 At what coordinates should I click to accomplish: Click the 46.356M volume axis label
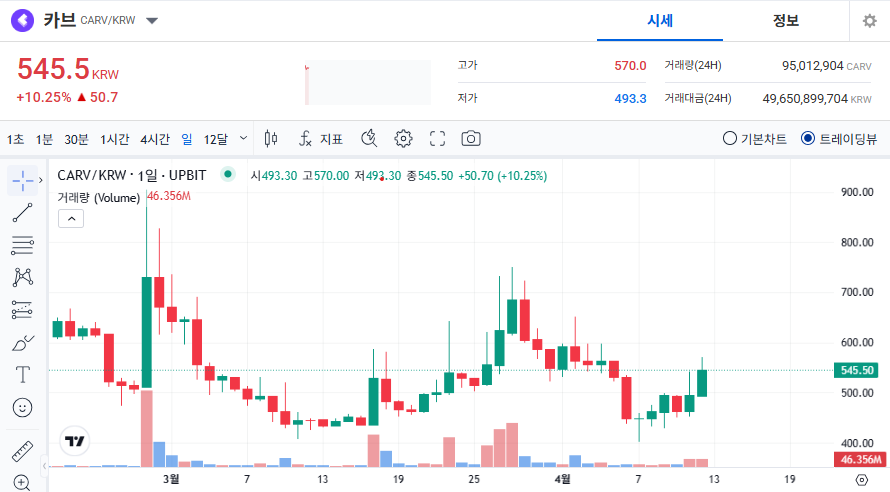tap(860, 459)
